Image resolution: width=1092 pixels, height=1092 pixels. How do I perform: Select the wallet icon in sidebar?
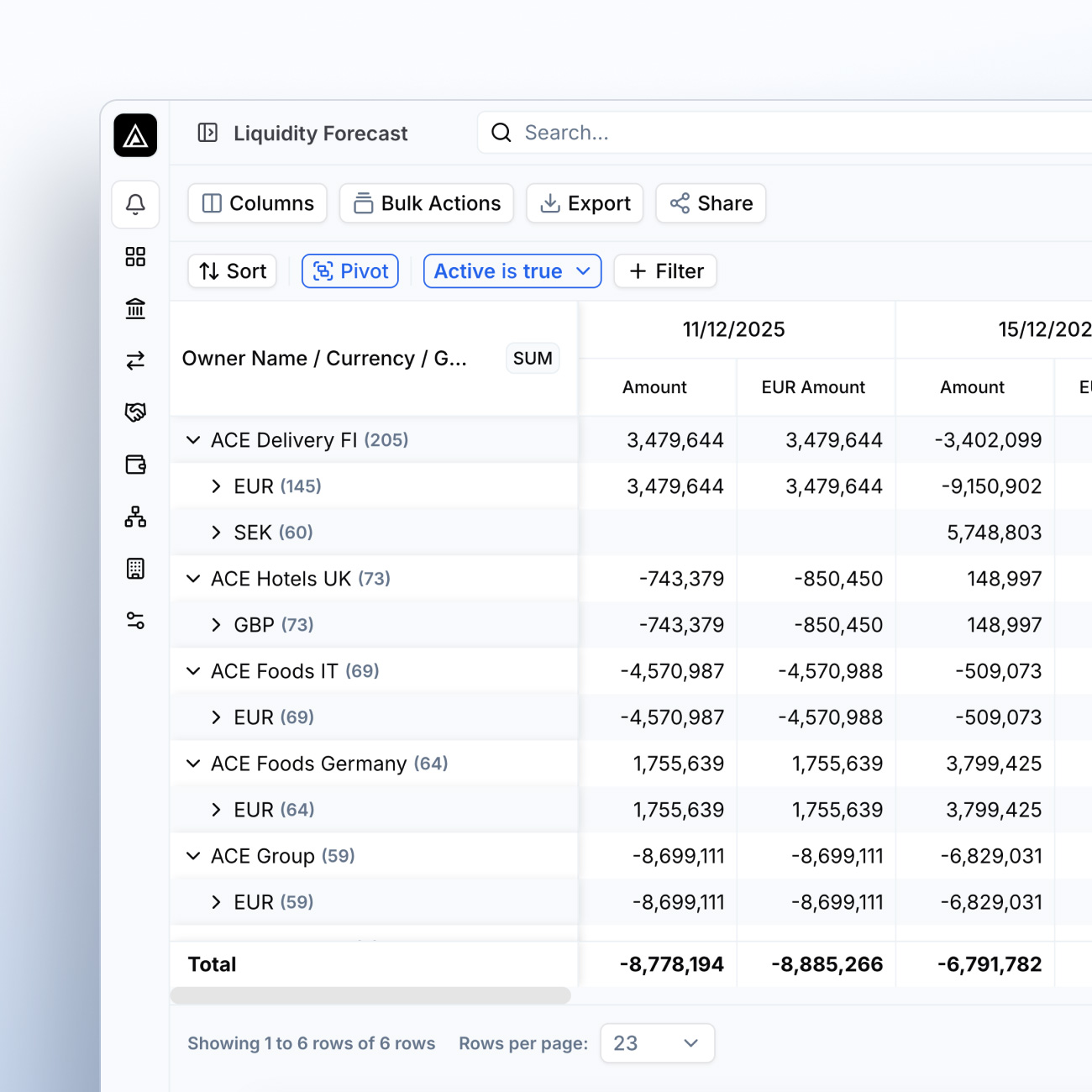click(135, 464)
